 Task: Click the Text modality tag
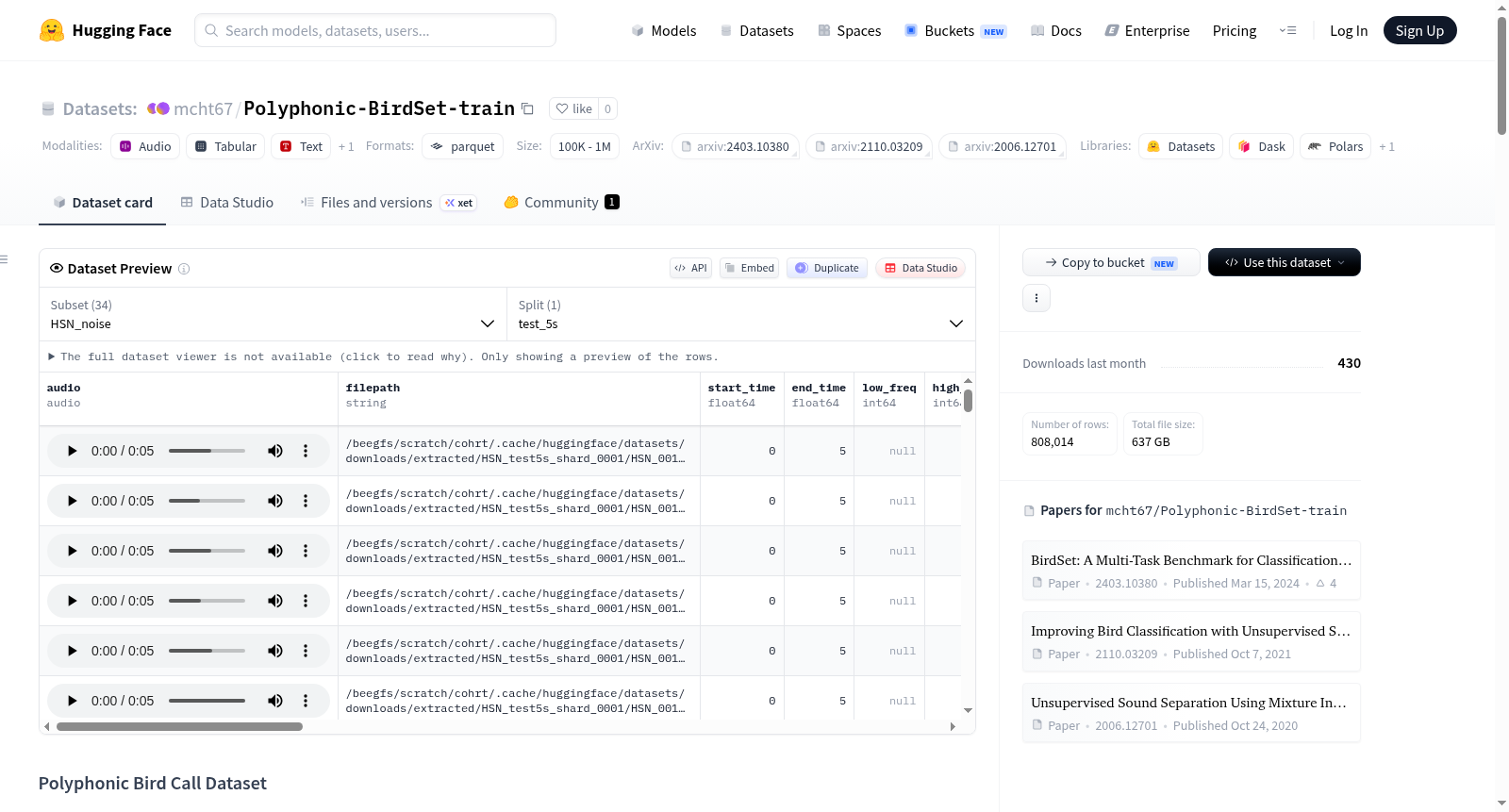pyautogui.click(x=301, y=146)
